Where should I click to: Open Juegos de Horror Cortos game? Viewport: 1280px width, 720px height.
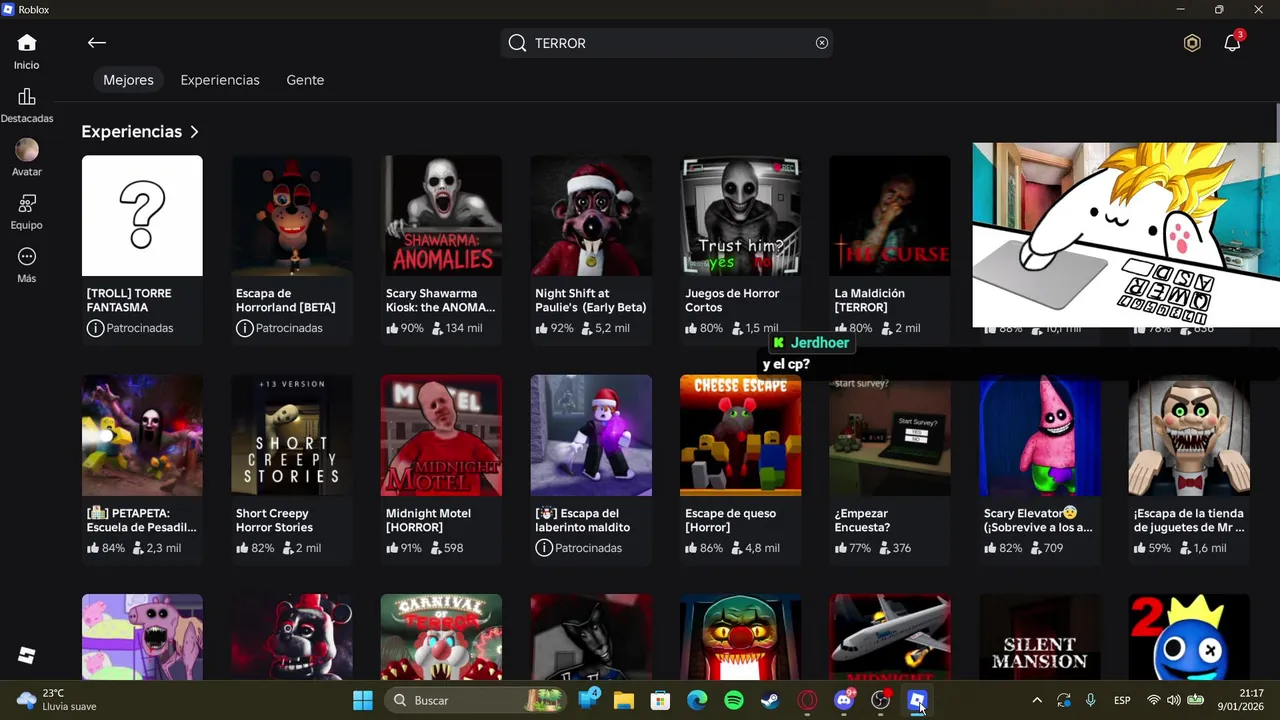[740, 248]
